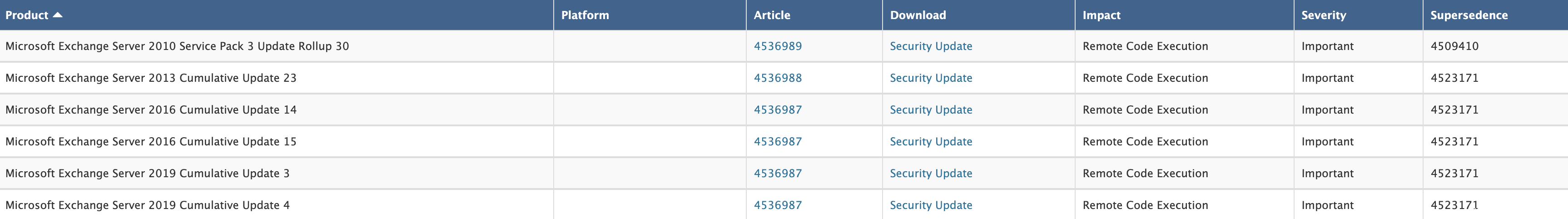
Task: Click the Severity column header
Action: coord(1323,15)
